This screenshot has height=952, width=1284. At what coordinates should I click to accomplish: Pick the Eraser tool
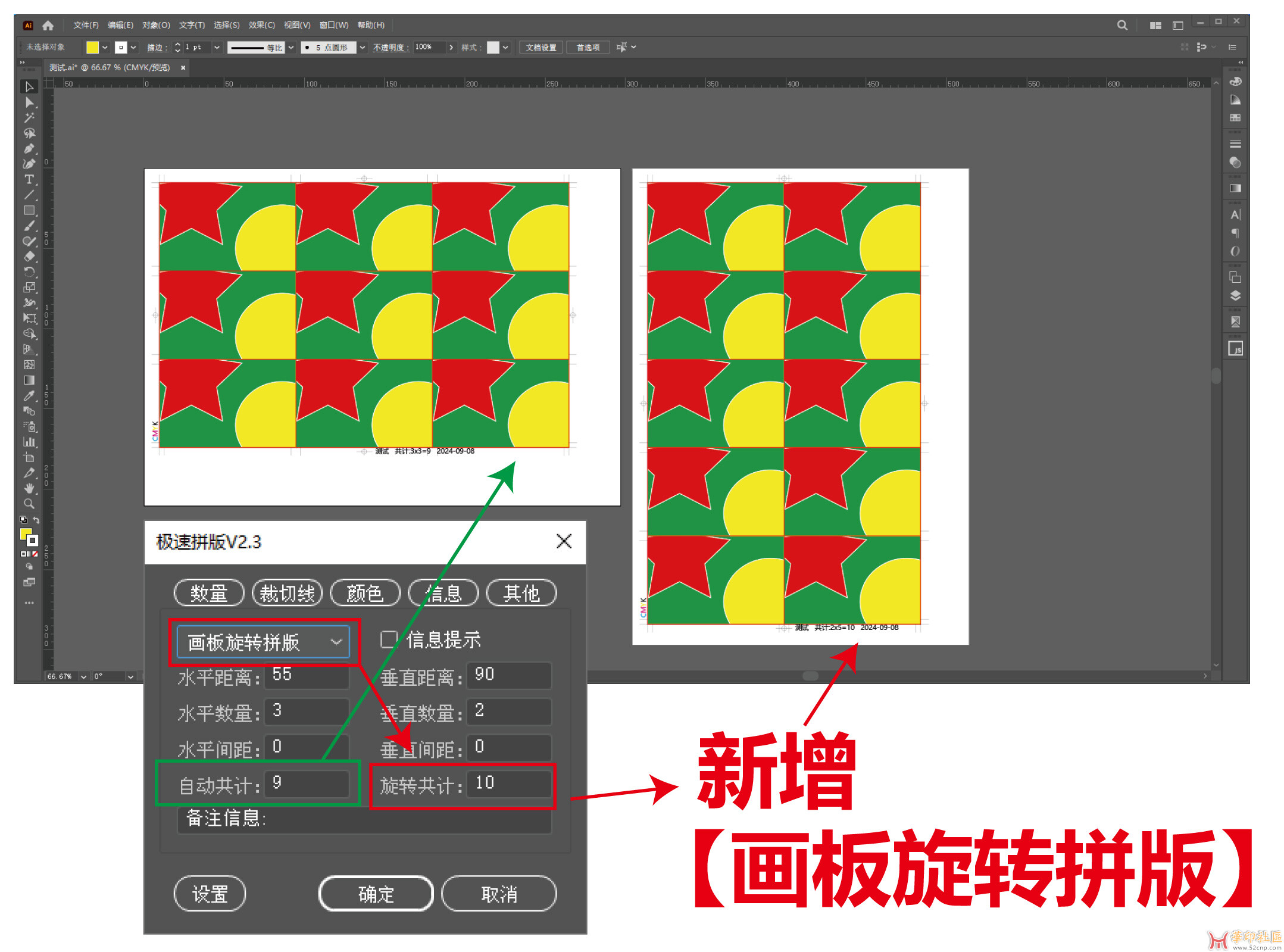[x=29, y=257]
